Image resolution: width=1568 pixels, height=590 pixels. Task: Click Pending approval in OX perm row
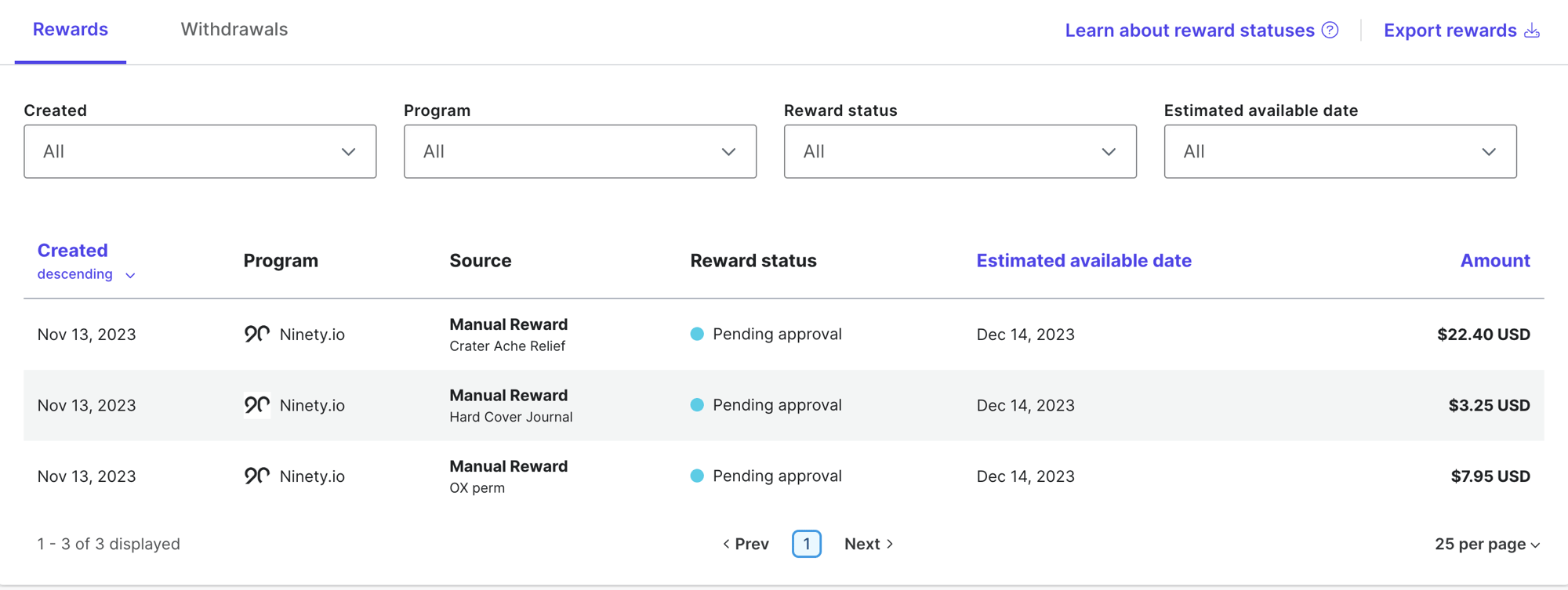[777, 476]
